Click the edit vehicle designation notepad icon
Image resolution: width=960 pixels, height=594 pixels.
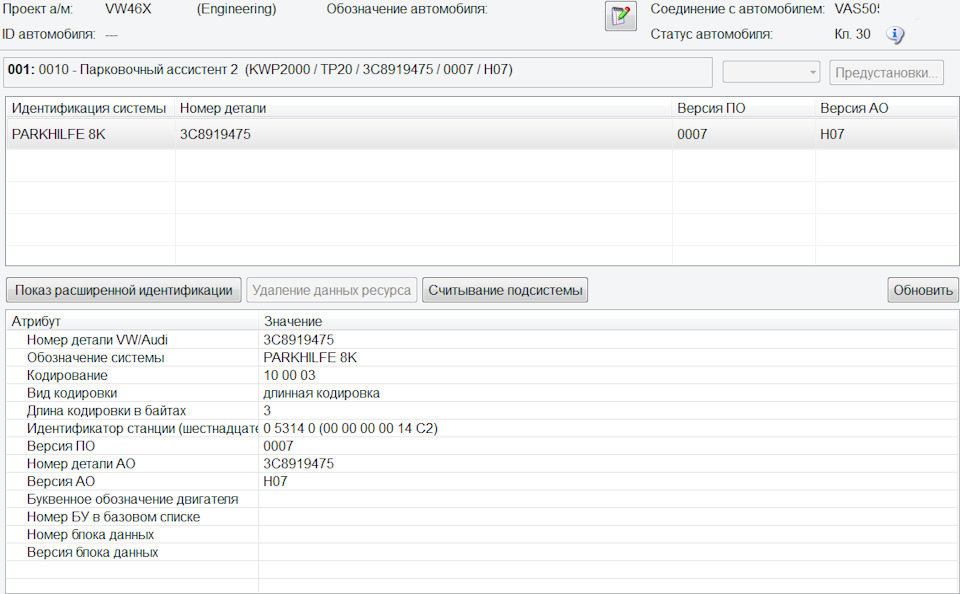[620, 16]
